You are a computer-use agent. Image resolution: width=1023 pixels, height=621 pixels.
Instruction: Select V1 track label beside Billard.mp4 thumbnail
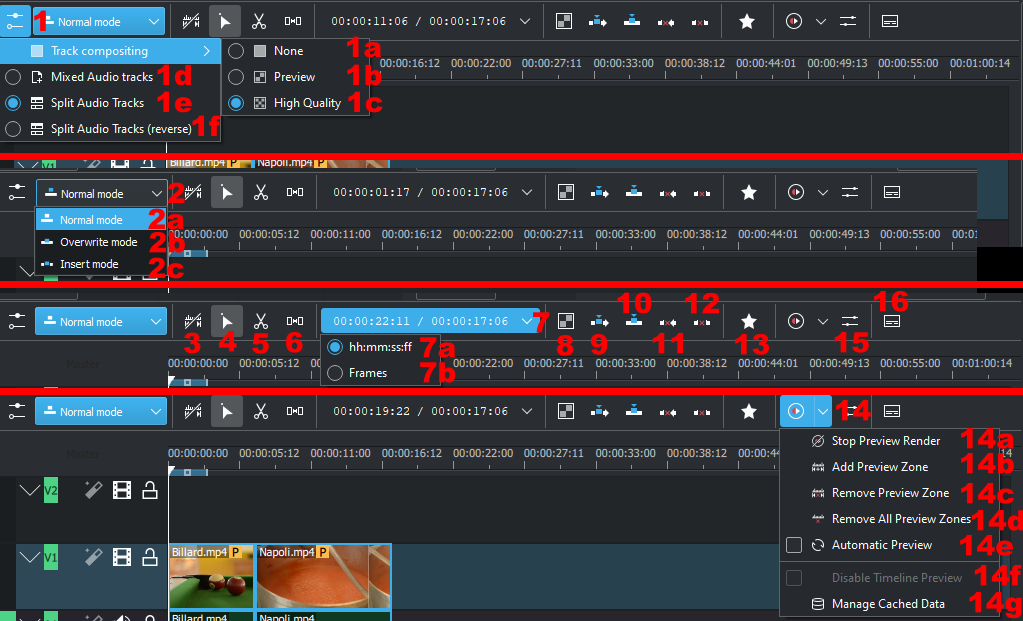[51, 557]
